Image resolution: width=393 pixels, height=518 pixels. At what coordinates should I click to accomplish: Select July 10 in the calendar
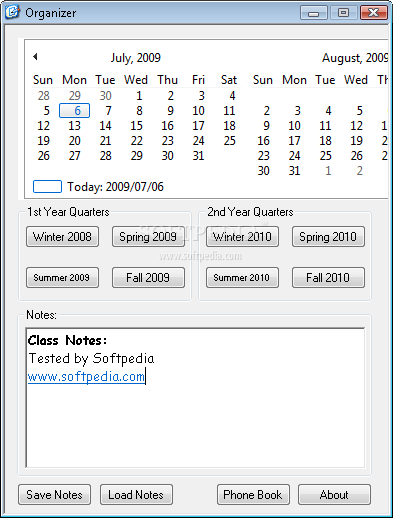pyautogui.click(x=198, y=111)
